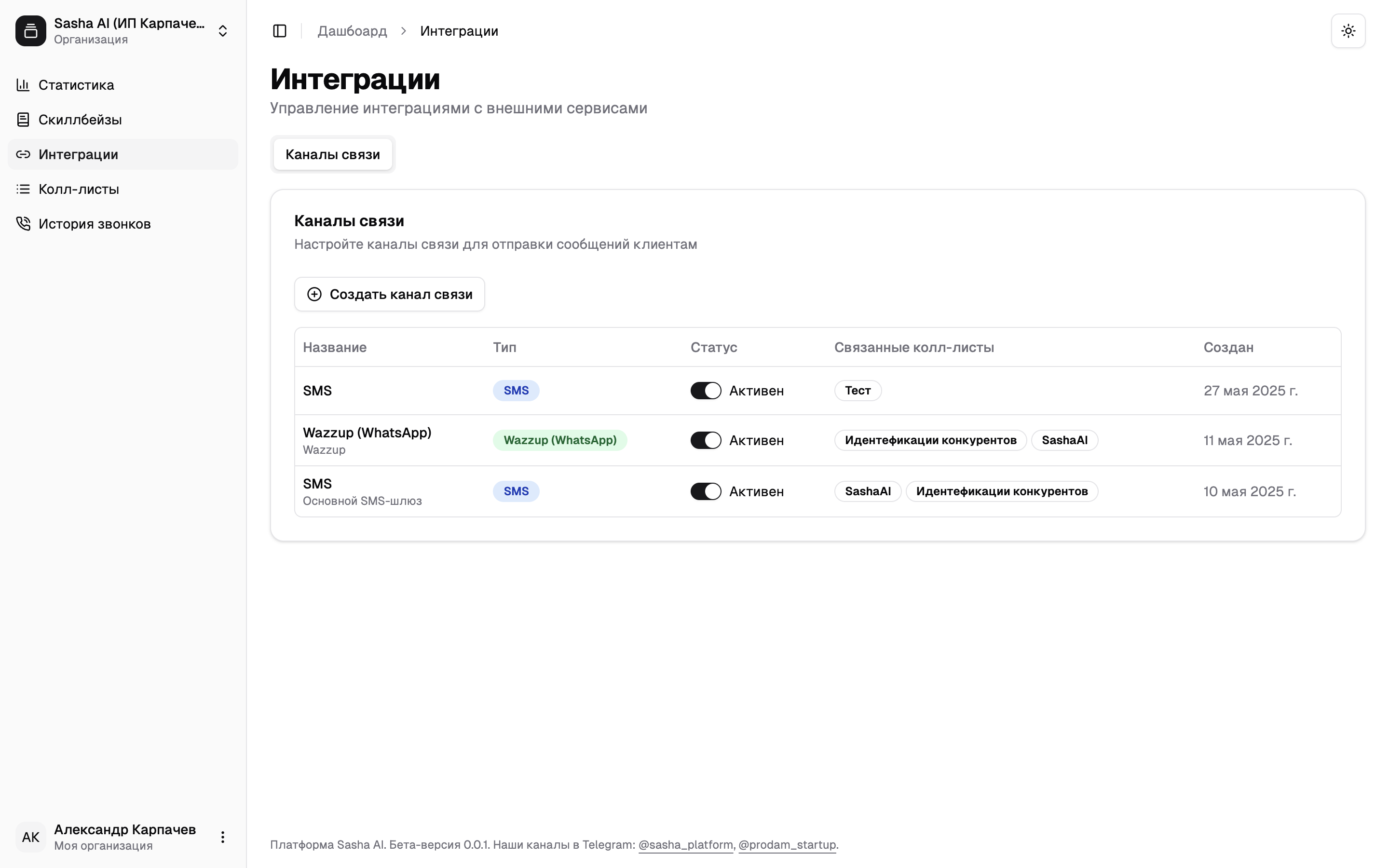Image resolution: width=1389 pixels, height=868 pixels.
Task: Open the user menu three-dot button
Action: 223,837
